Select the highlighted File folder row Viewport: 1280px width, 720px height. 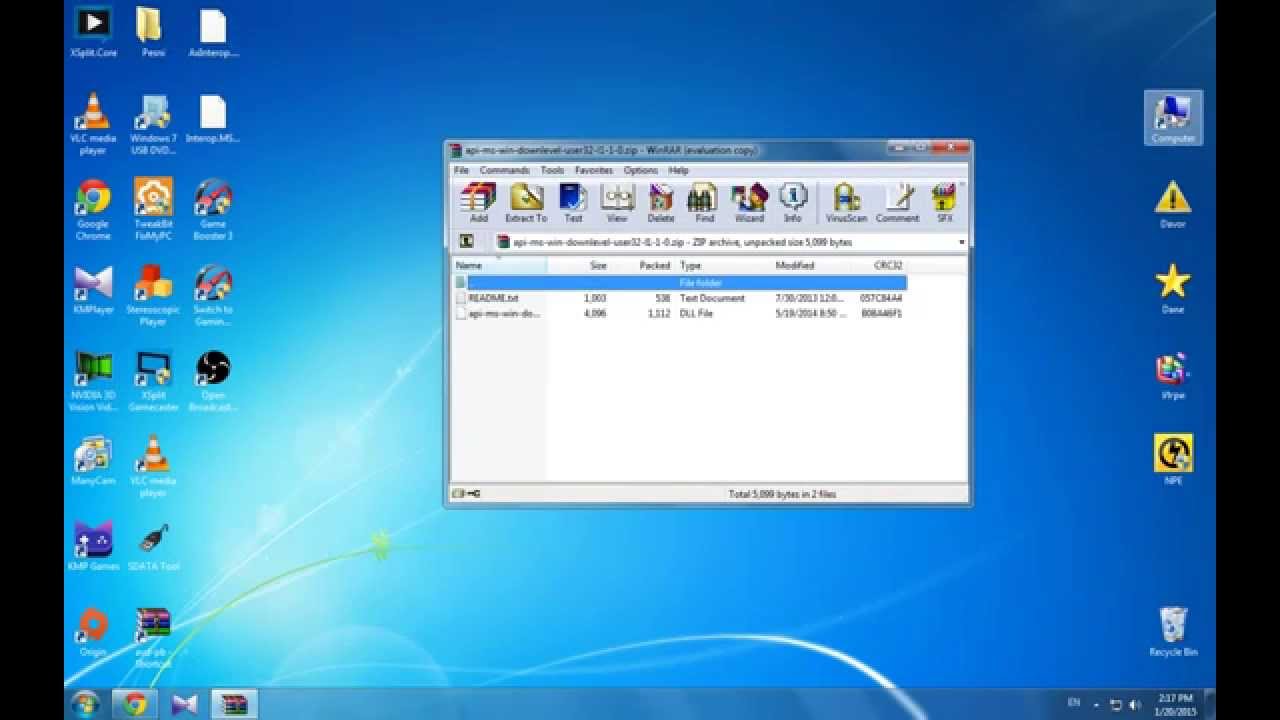[x=680, y=283]
